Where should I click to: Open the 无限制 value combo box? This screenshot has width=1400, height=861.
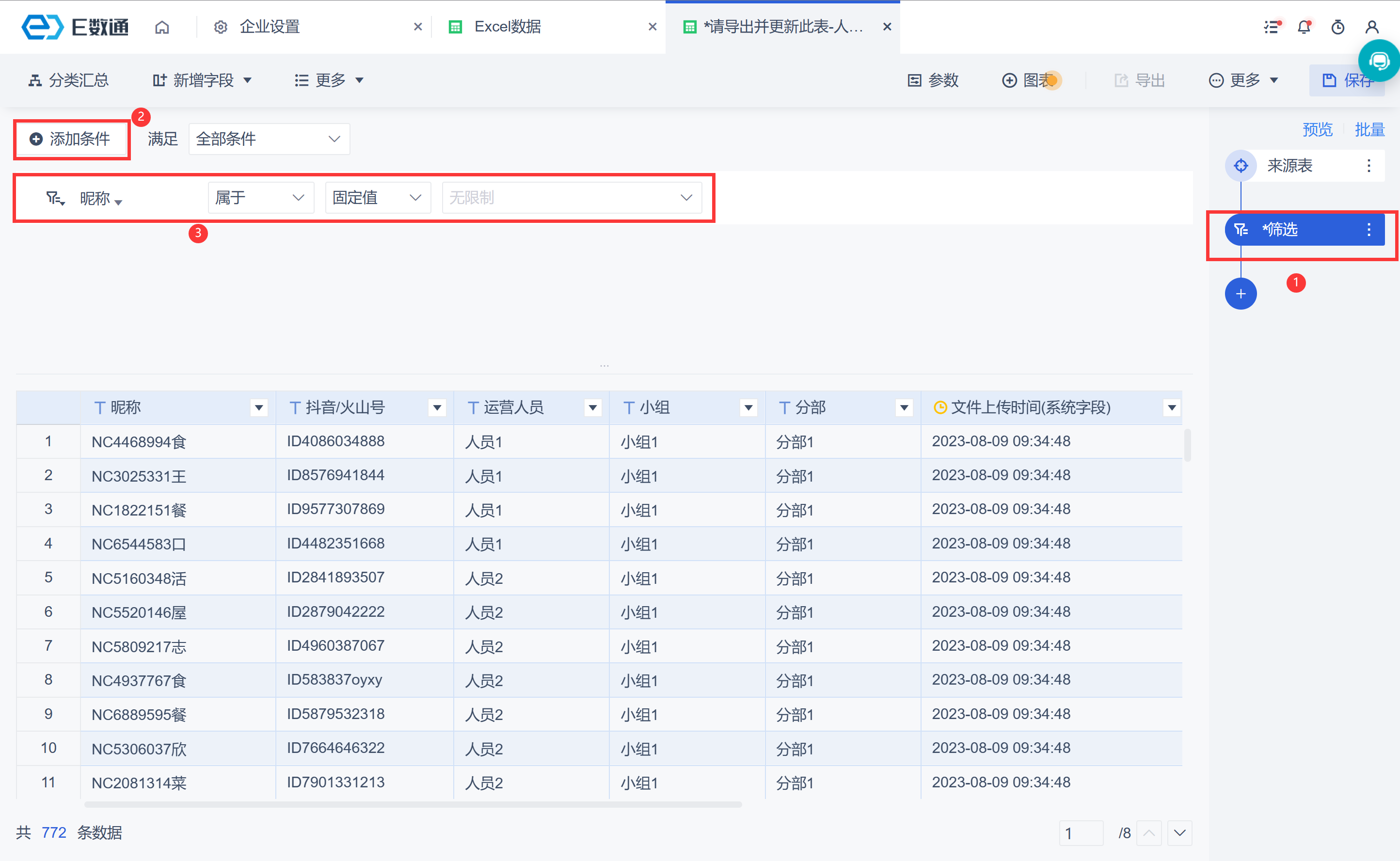(x=571, y=198)
